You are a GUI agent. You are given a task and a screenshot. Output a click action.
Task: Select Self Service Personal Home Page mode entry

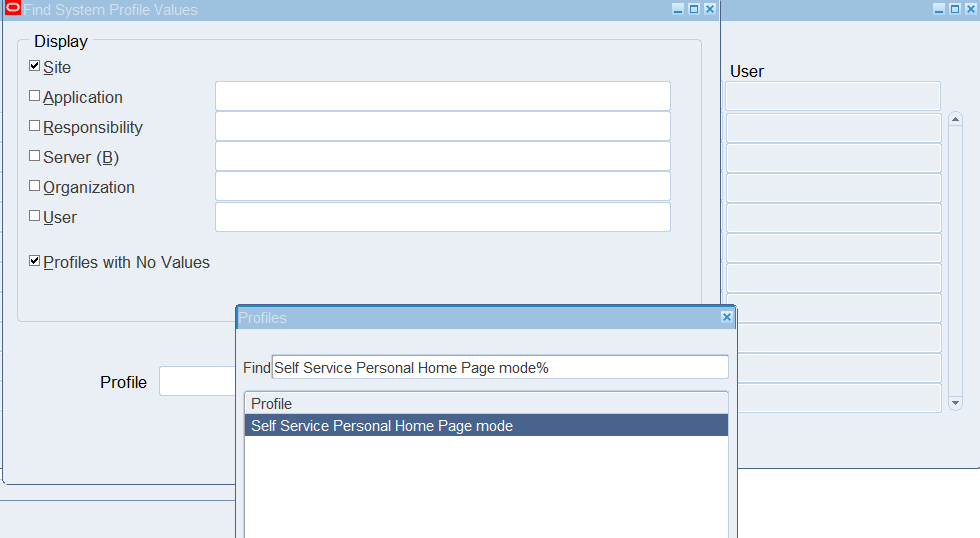(486, 426)
